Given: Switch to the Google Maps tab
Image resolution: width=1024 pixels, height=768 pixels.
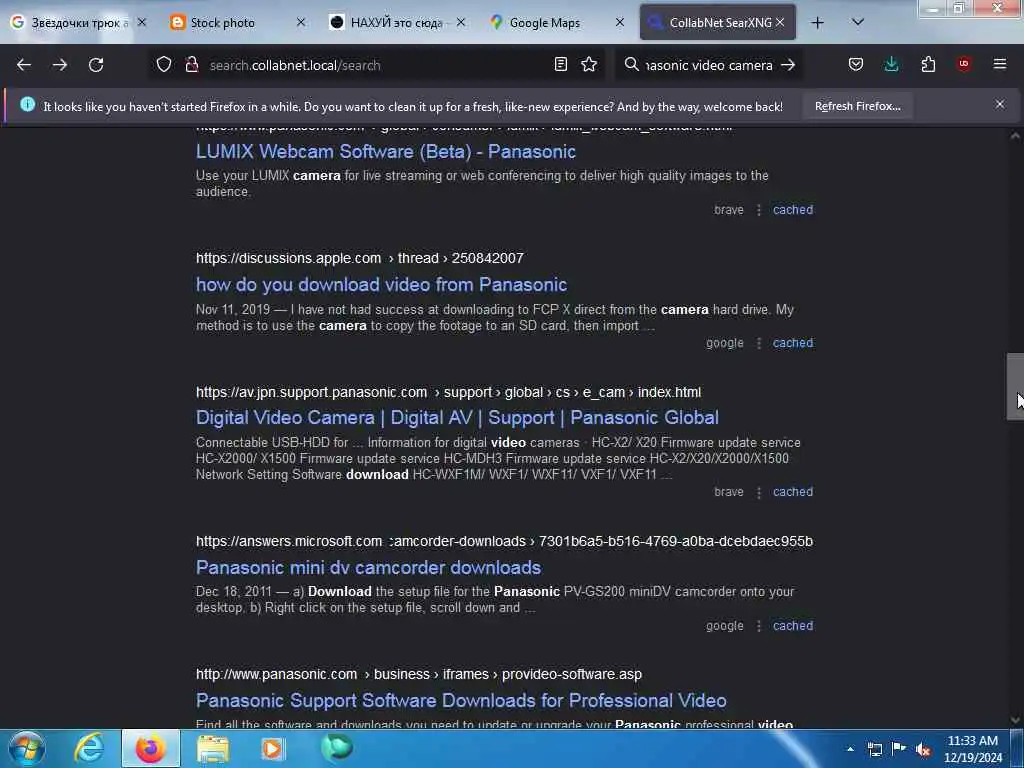Looking at the screenshot, I should tap(545, 23).
